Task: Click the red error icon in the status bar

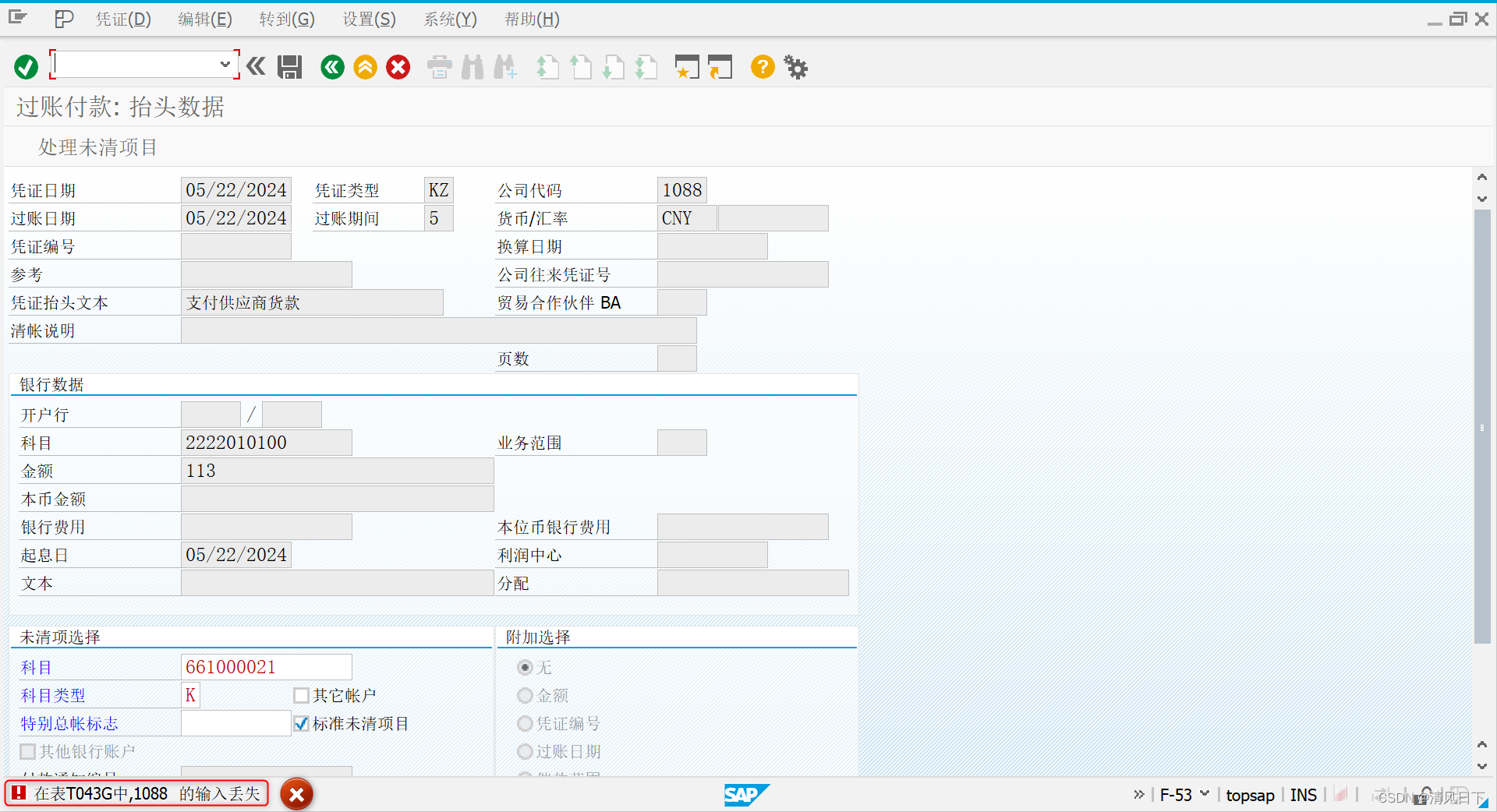Action: coord(17,793)
